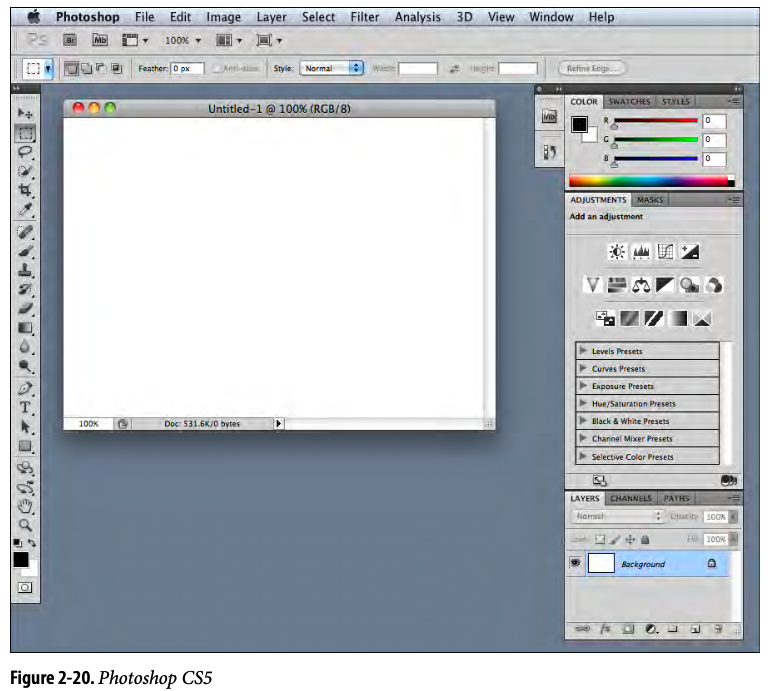
Task: Switch to the Channels tab
Action: pyautogui.click(x=631, y=498)
